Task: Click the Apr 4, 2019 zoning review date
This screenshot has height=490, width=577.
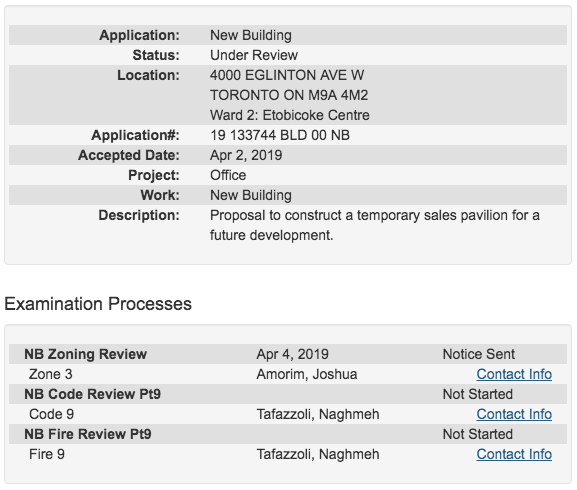Action: click(293, 354)
